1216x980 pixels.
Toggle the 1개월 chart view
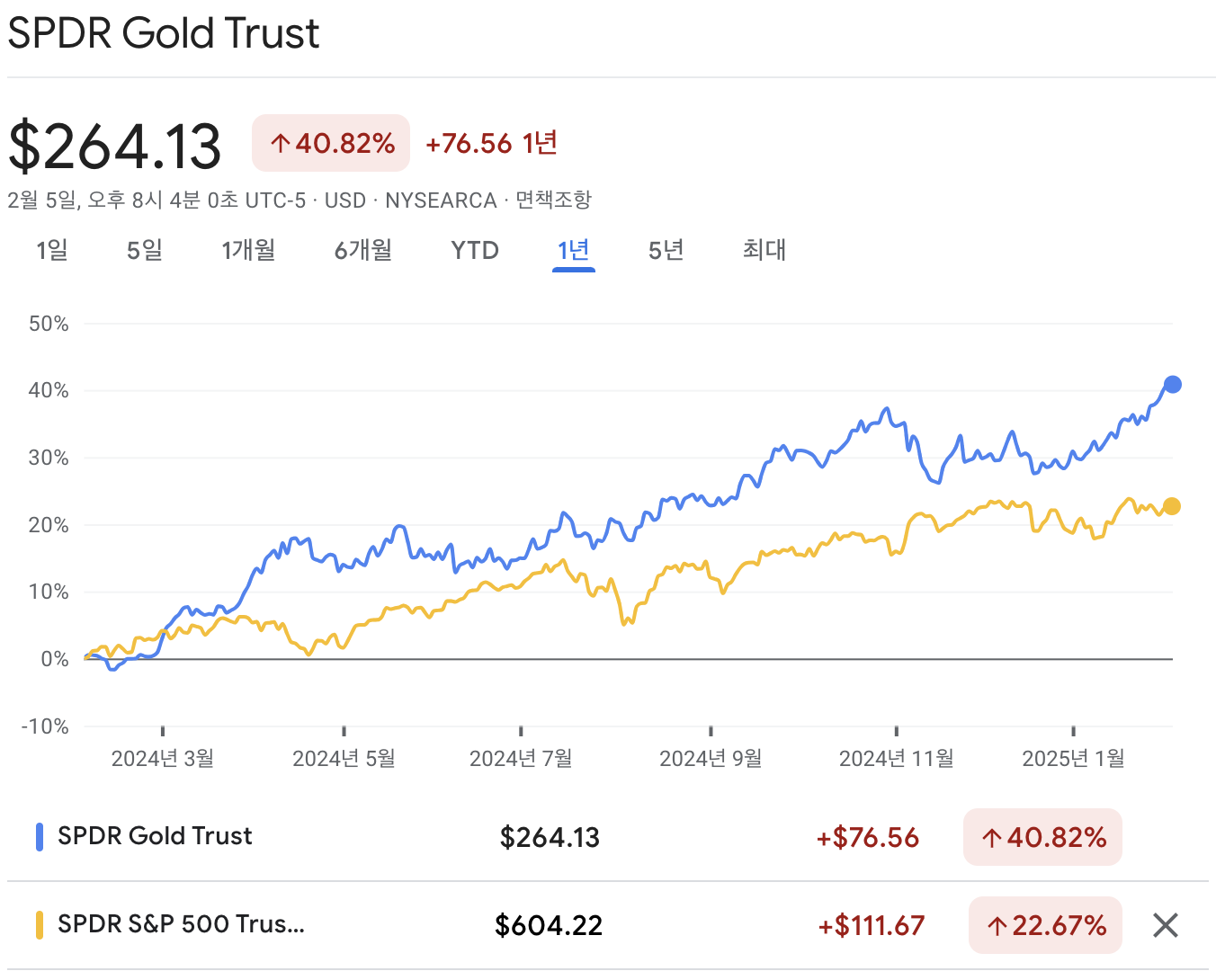249,251
